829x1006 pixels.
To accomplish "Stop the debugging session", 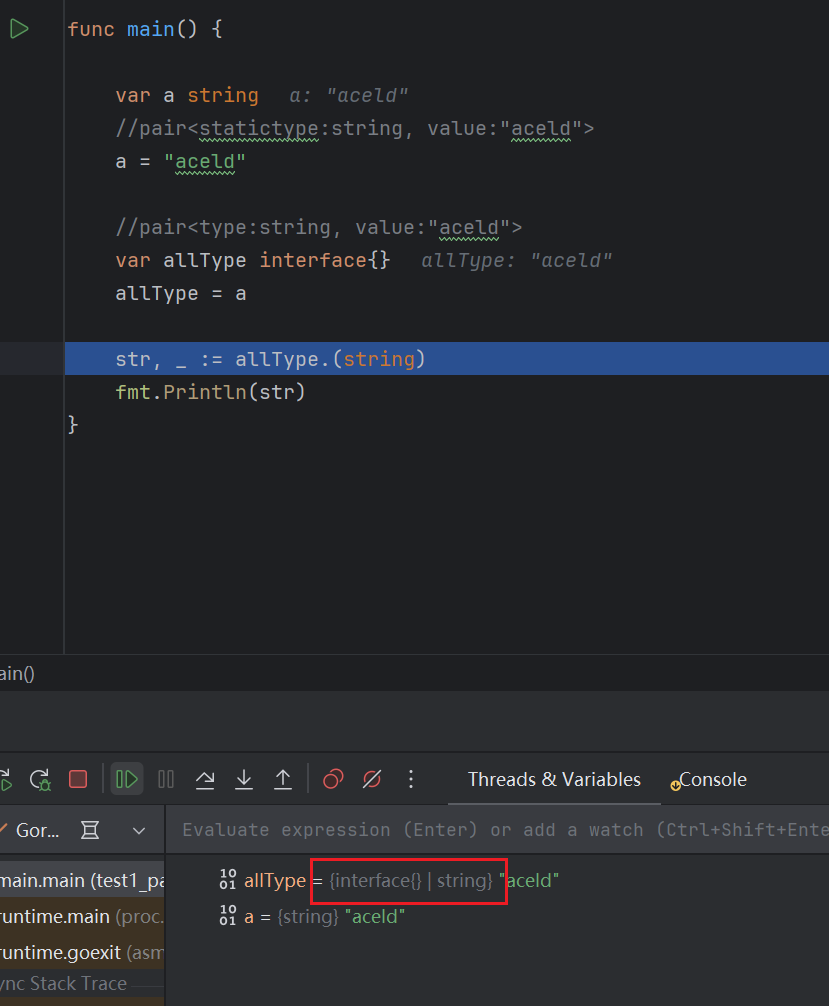I will point(78,779).
